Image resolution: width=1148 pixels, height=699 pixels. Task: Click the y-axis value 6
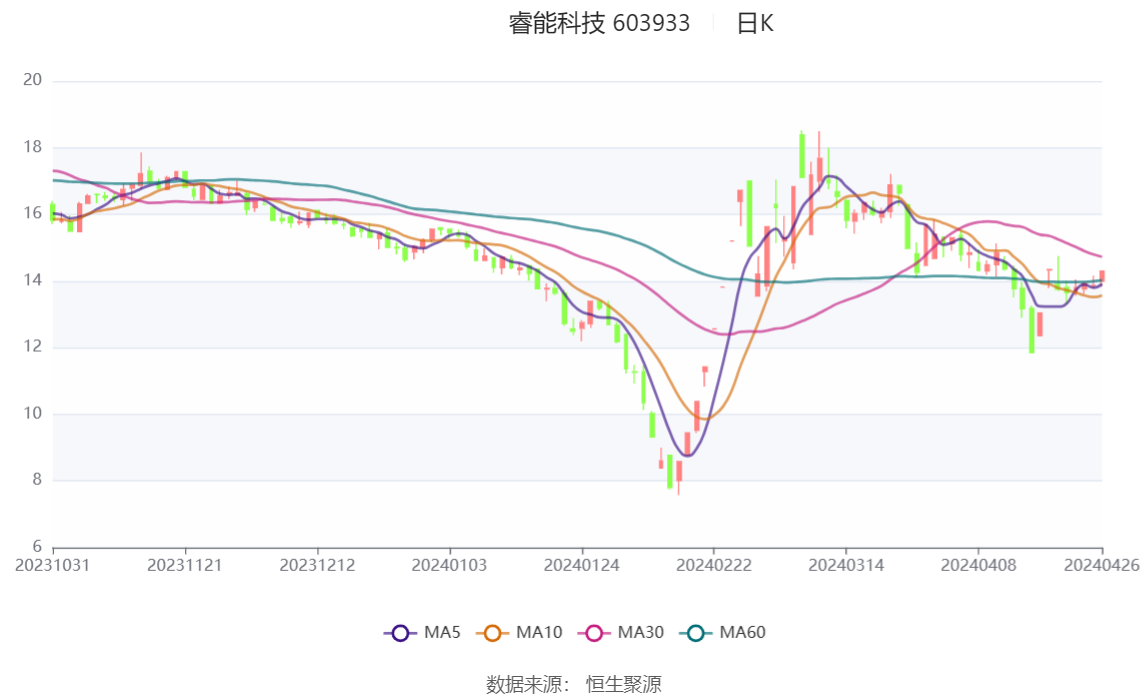click(37, 547)
